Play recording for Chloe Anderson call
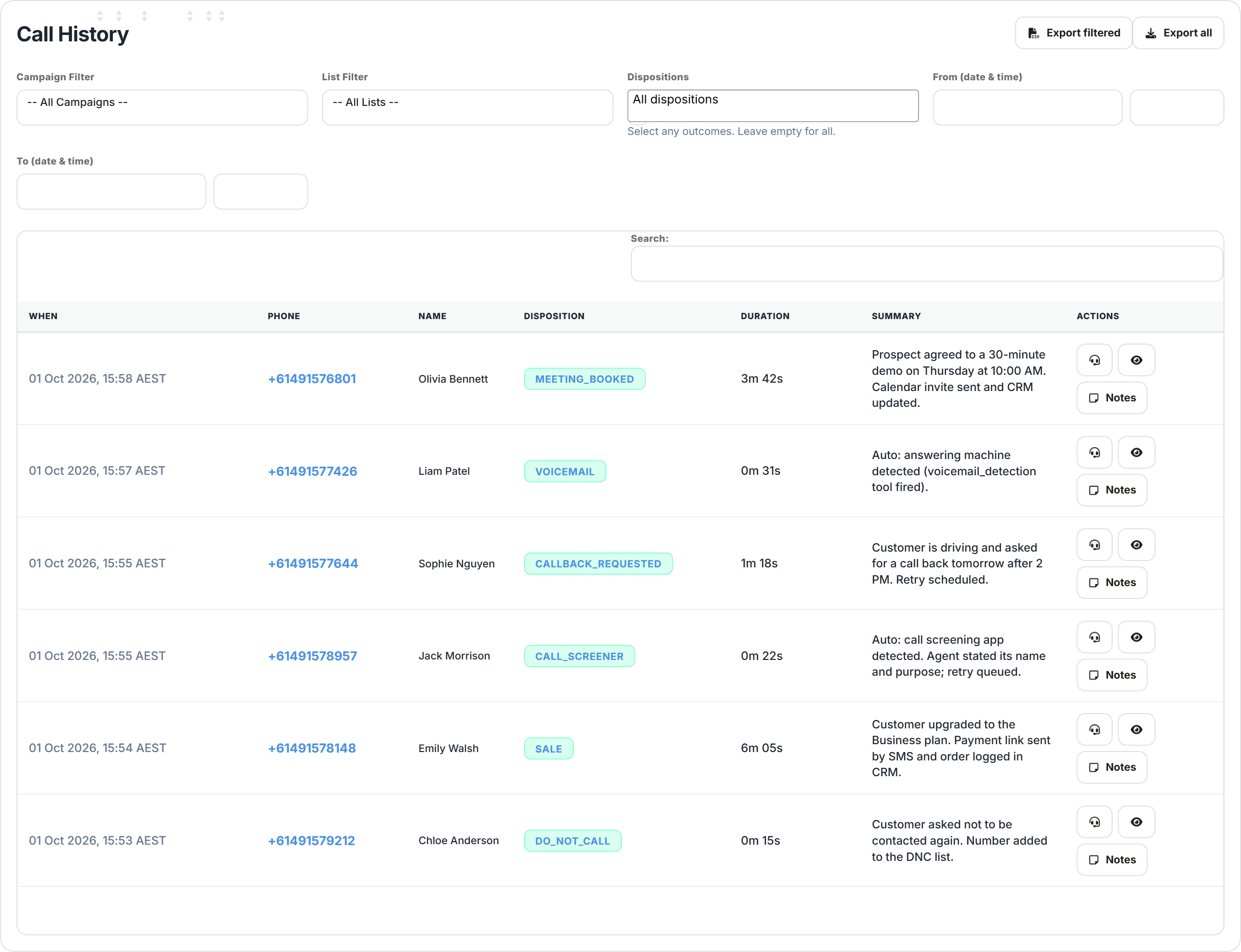This screenshot has width=1241, height=952. pos(1094,821)
